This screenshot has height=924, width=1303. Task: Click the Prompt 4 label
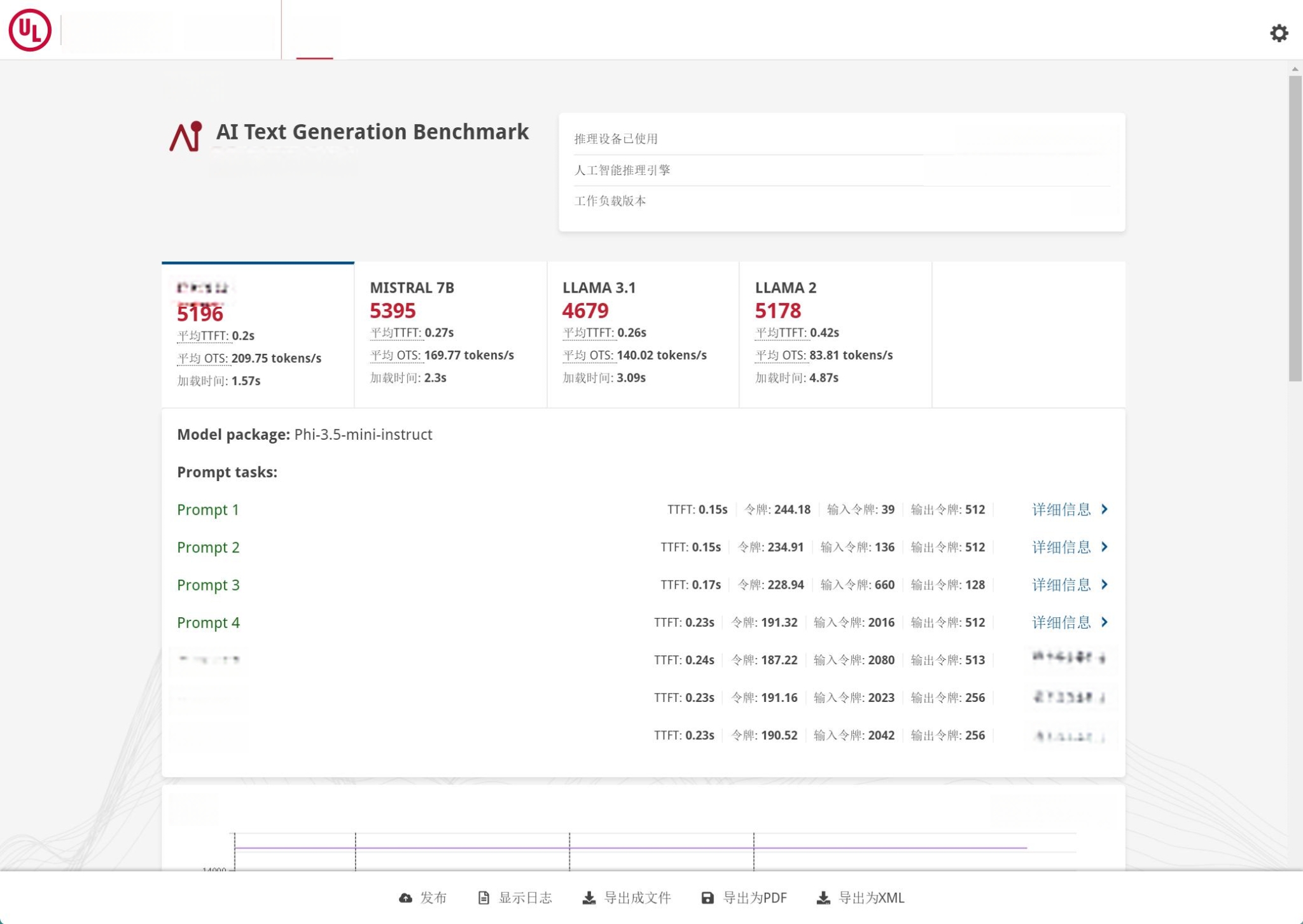tap(208, 622)
